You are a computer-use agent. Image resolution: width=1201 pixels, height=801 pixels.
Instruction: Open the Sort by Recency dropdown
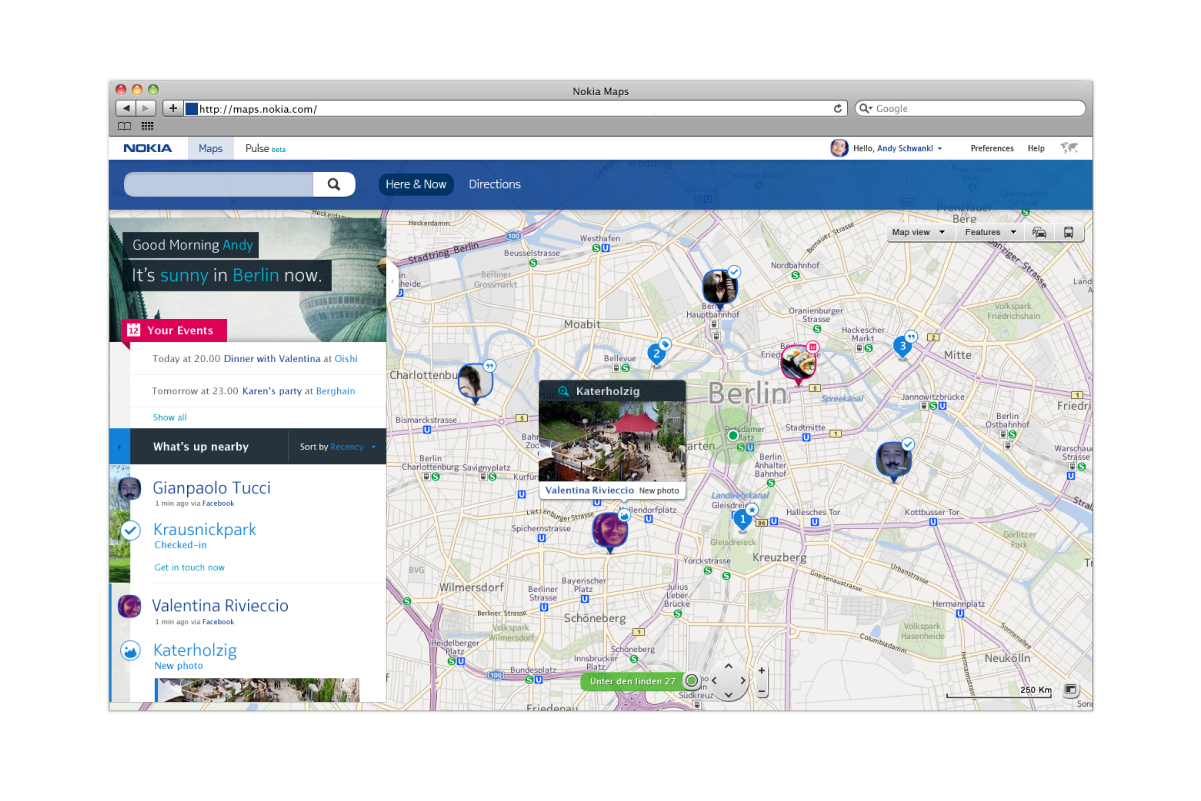(x=338, y=447)
